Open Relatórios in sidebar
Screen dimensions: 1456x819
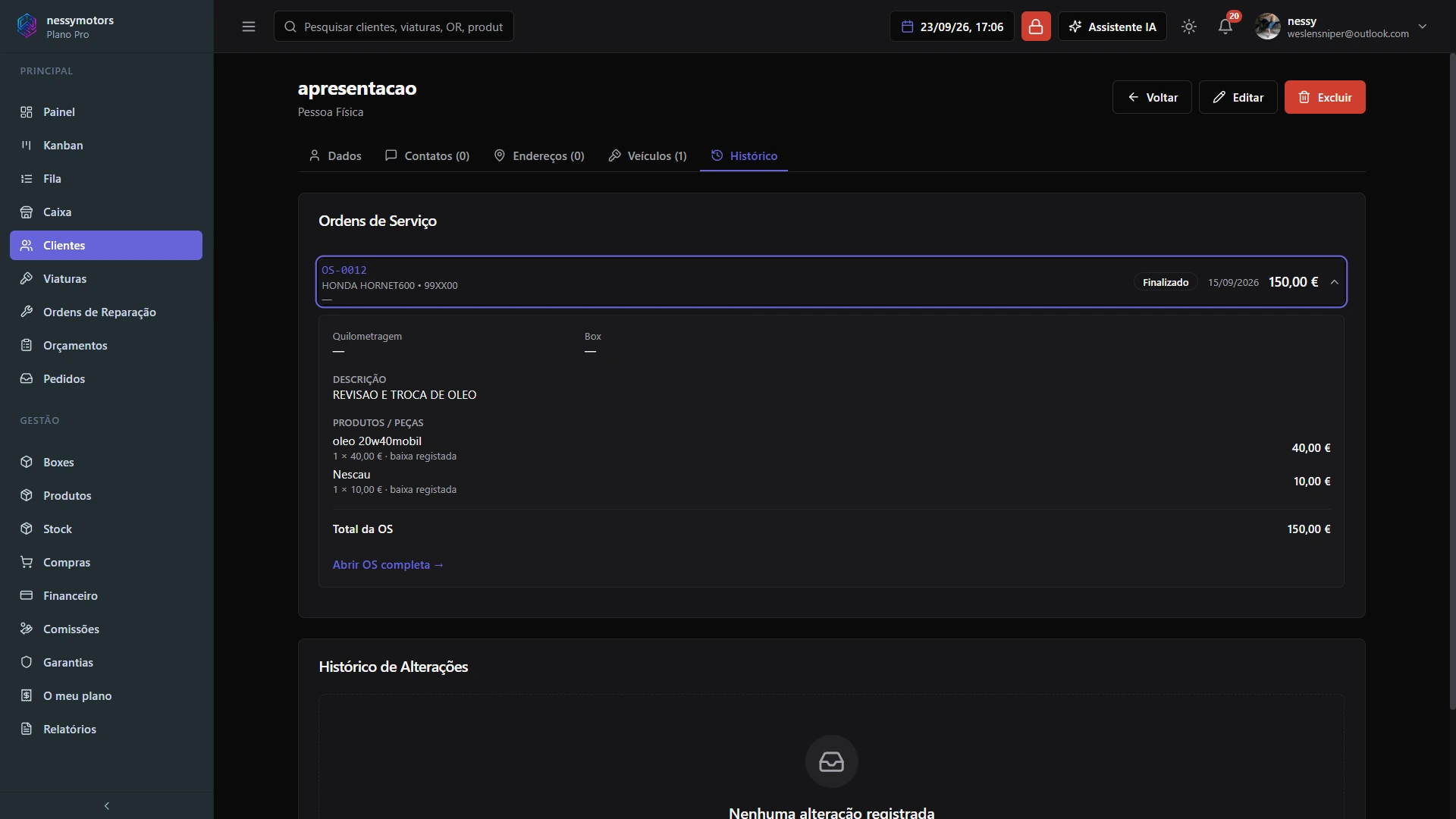106,730
